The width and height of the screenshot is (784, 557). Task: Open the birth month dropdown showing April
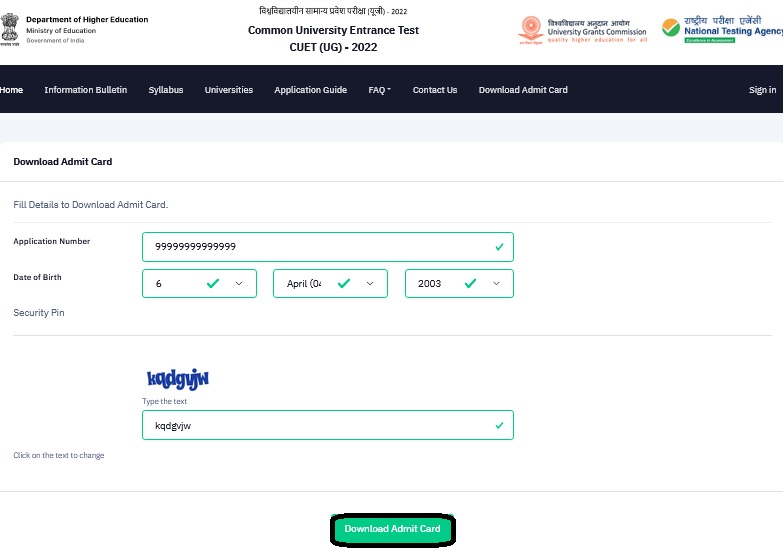point(330,284)
